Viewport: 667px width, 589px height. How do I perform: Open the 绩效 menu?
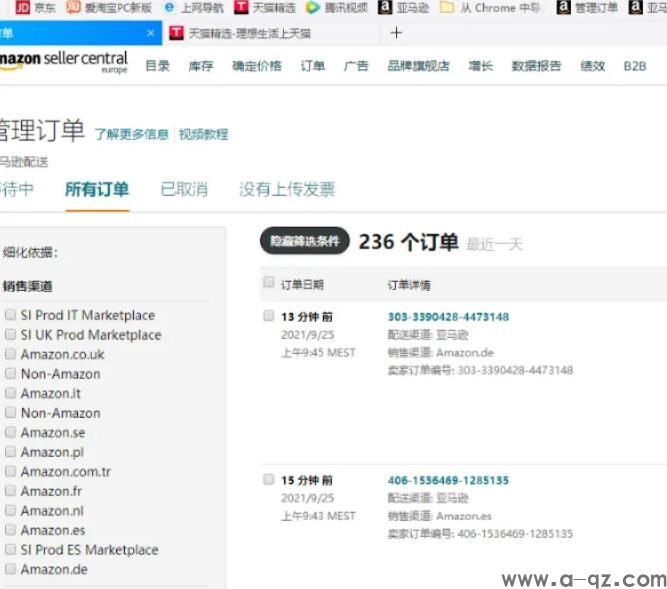[x=593, y=66]
